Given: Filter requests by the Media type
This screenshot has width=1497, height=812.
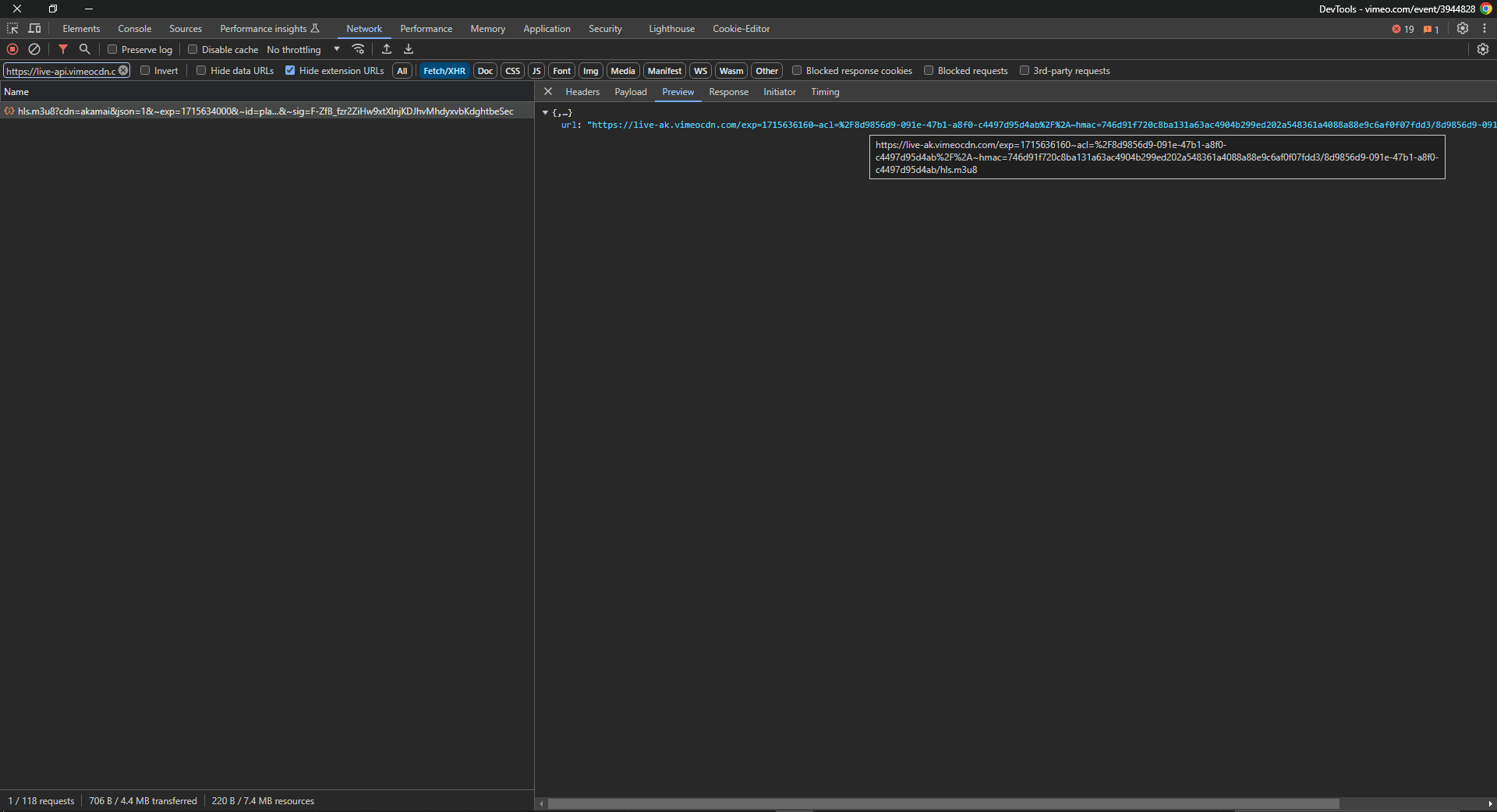Looking at the screenshot, I should [x=622, y=71].
